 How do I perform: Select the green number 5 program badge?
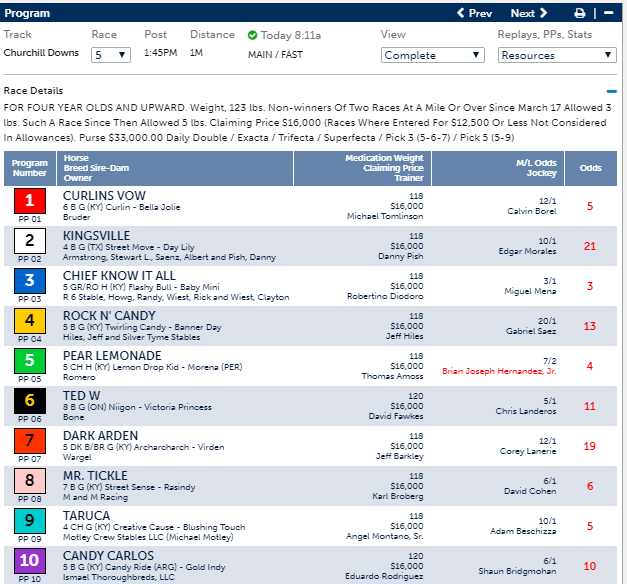pyautogui.click(x=29, y=360)
